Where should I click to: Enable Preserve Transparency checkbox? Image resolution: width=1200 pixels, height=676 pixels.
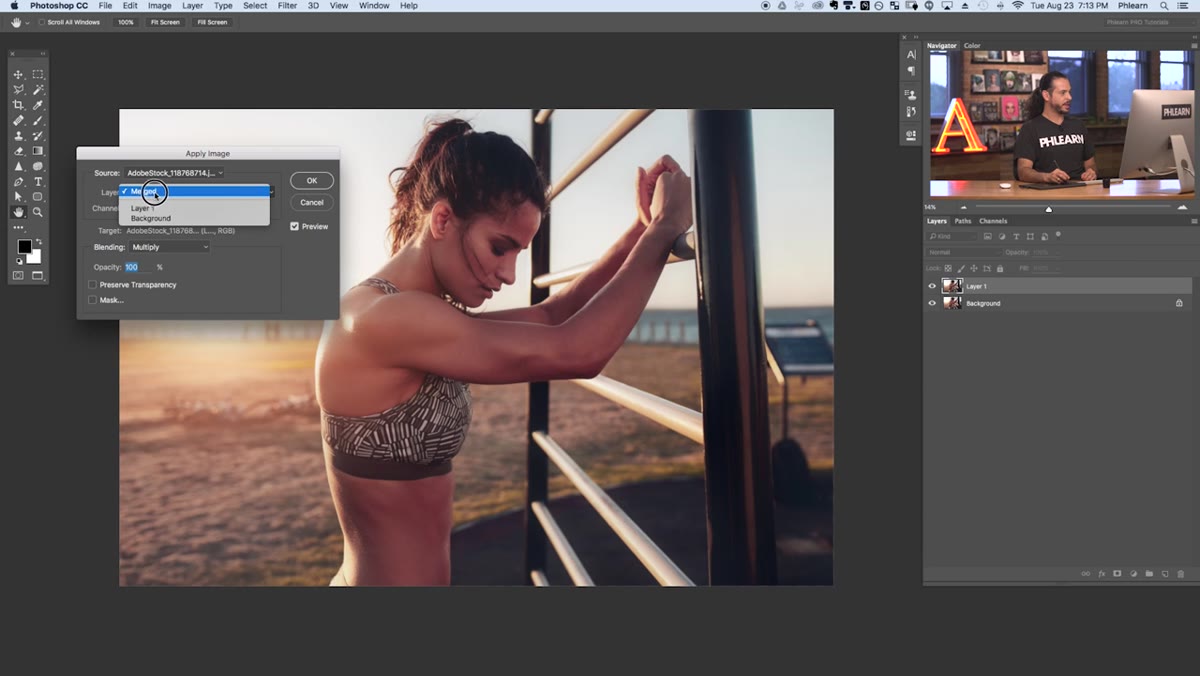(93, 285)
